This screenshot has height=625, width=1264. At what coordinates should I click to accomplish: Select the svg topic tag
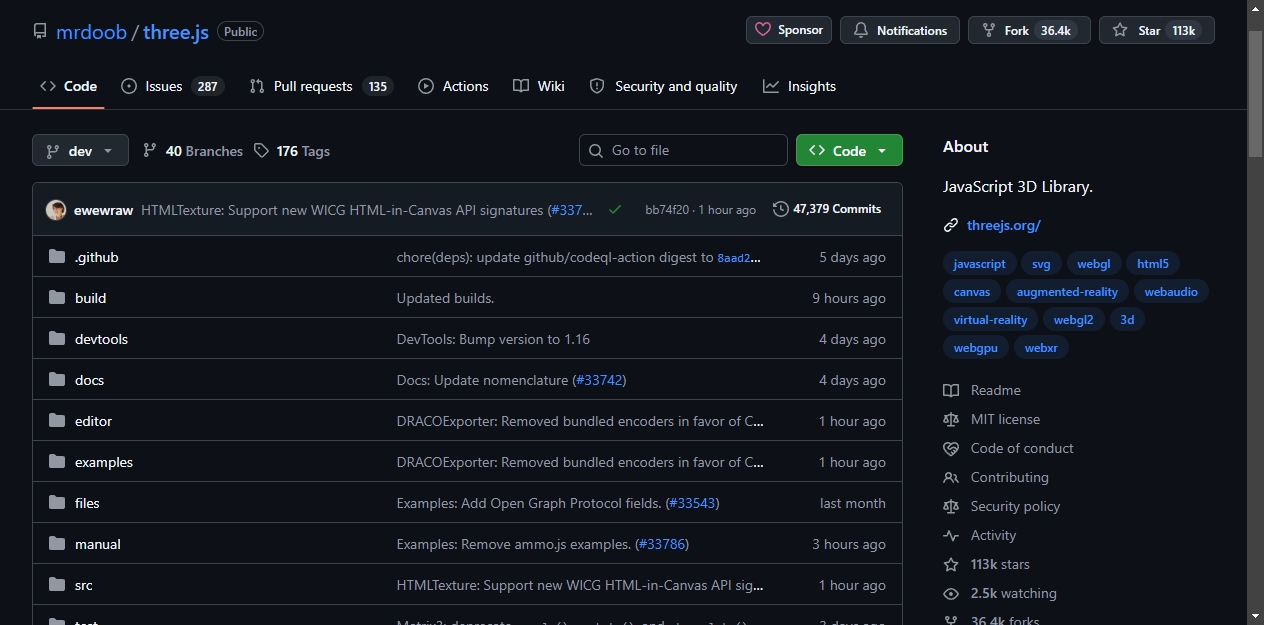(1041, 264)
